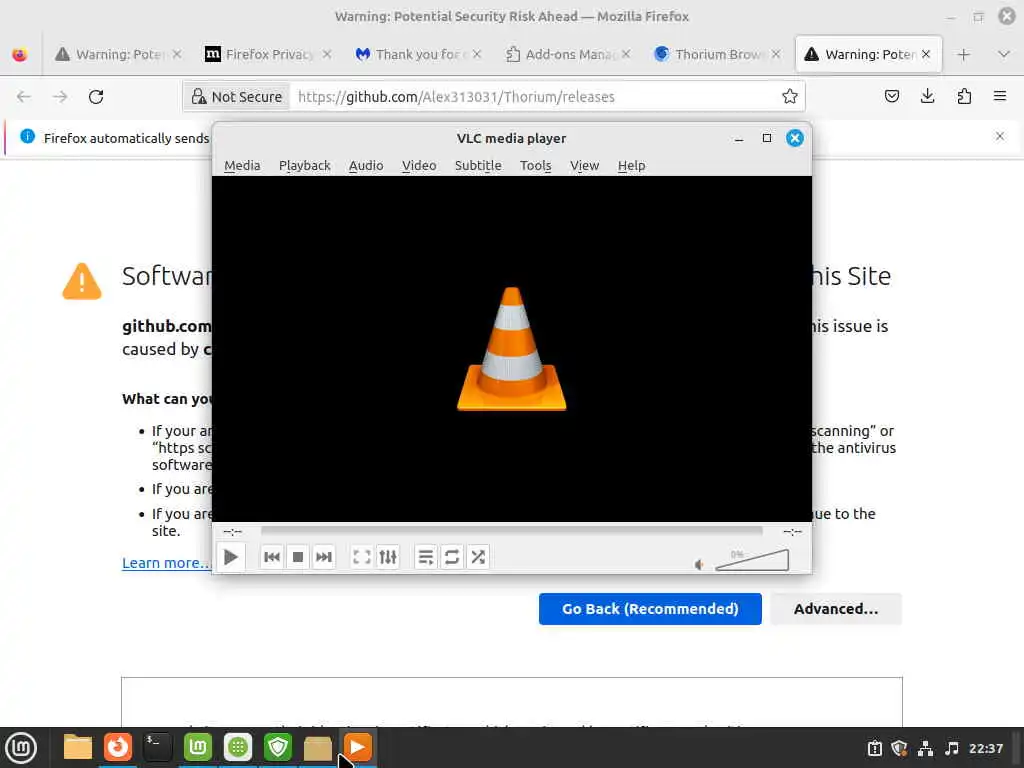This screenshot has width=1024, height=768.
Task: Mute VLC with speaker icon
Action: pos(699,564)
